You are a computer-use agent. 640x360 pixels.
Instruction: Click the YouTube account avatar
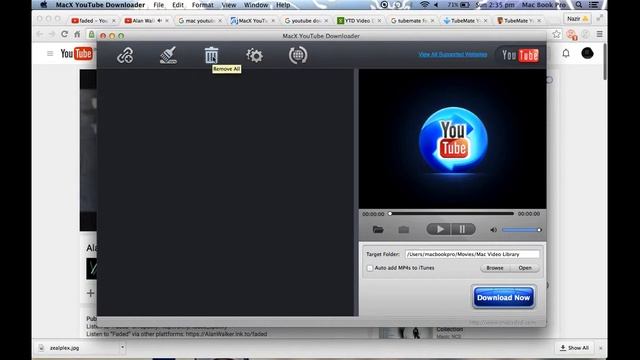(x=587, y=53)
